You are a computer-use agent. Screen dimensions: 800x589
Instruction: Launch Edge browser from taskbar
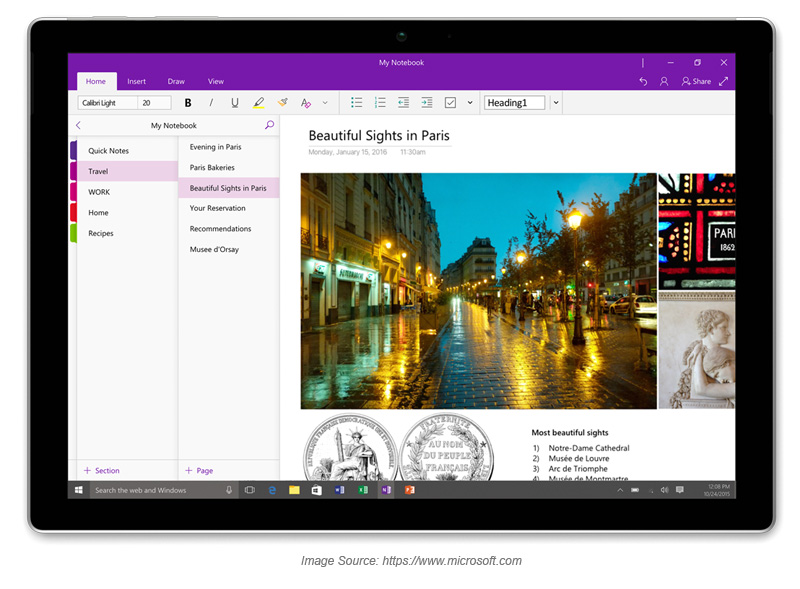[272, 490]
